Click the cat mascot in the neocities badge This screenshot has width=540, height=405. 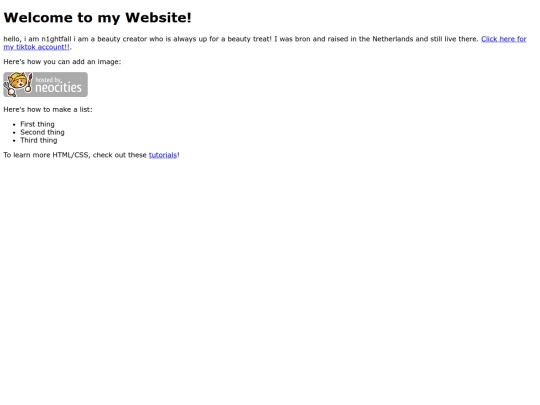18,84
